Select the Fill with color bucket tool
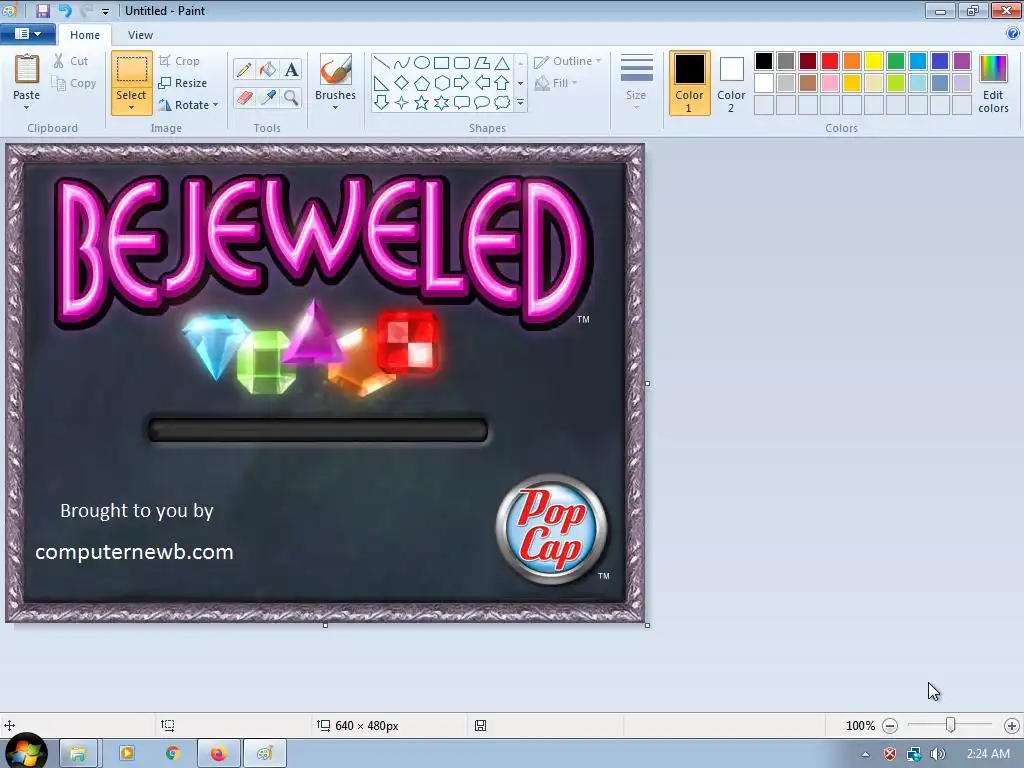The width and height of the screenshot is (1024, 768). click(268, 69)
